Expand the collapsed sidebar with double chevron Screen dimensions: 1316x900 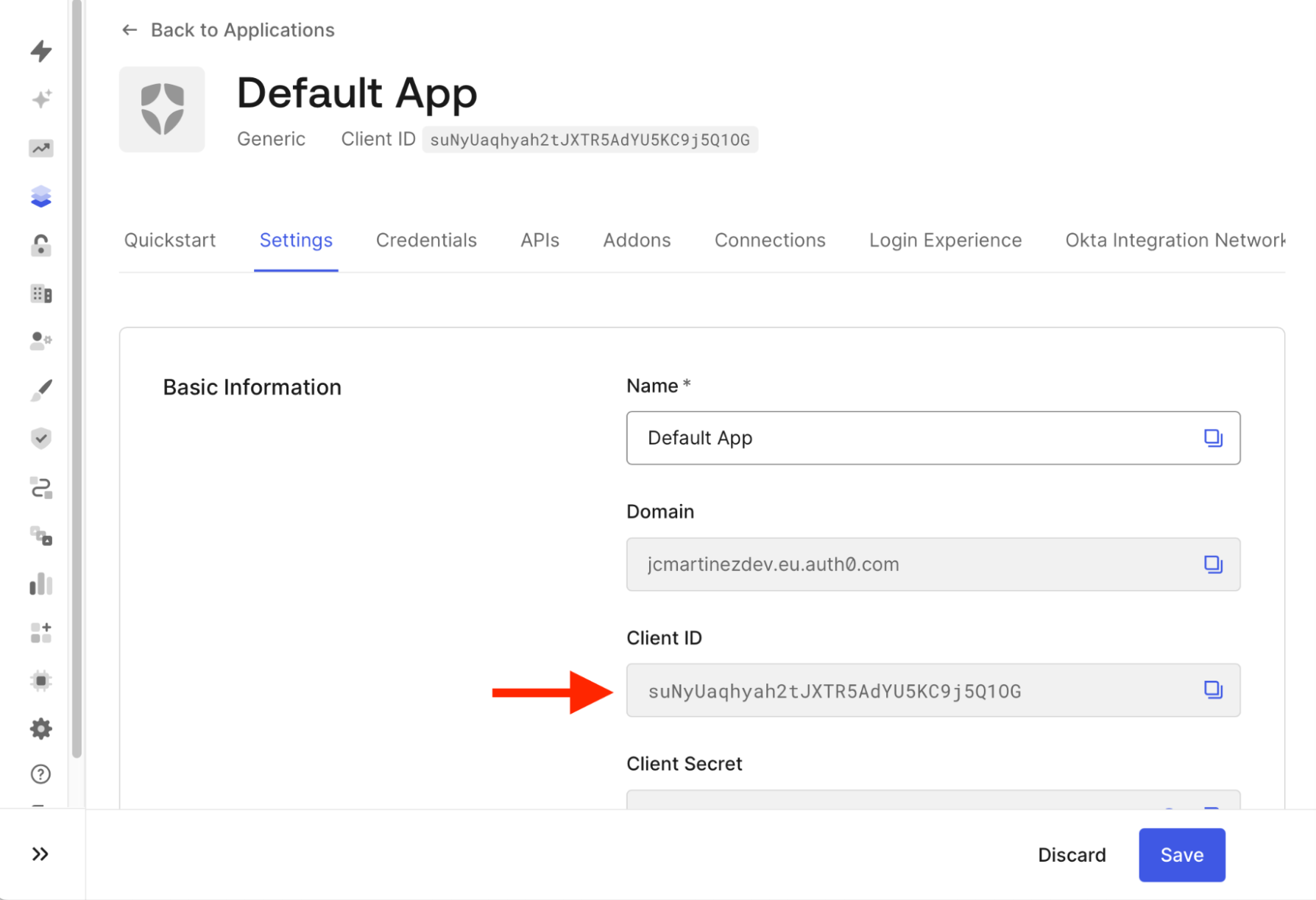click(40, 854)
